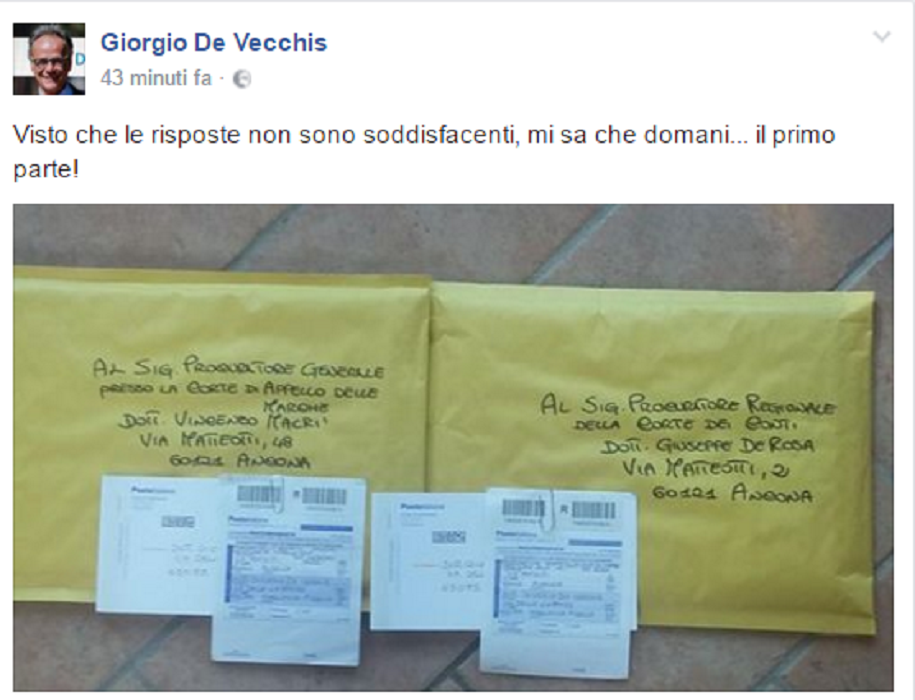Click the word 'parte!' in post text
Image resolution: width=915 pixels, height=700 pixels.
[46, 170]
